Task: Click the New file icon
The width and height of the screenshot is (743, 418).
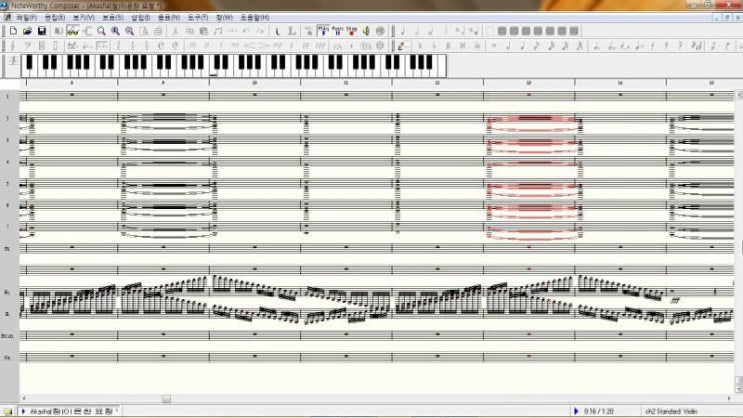Action: 11,31
